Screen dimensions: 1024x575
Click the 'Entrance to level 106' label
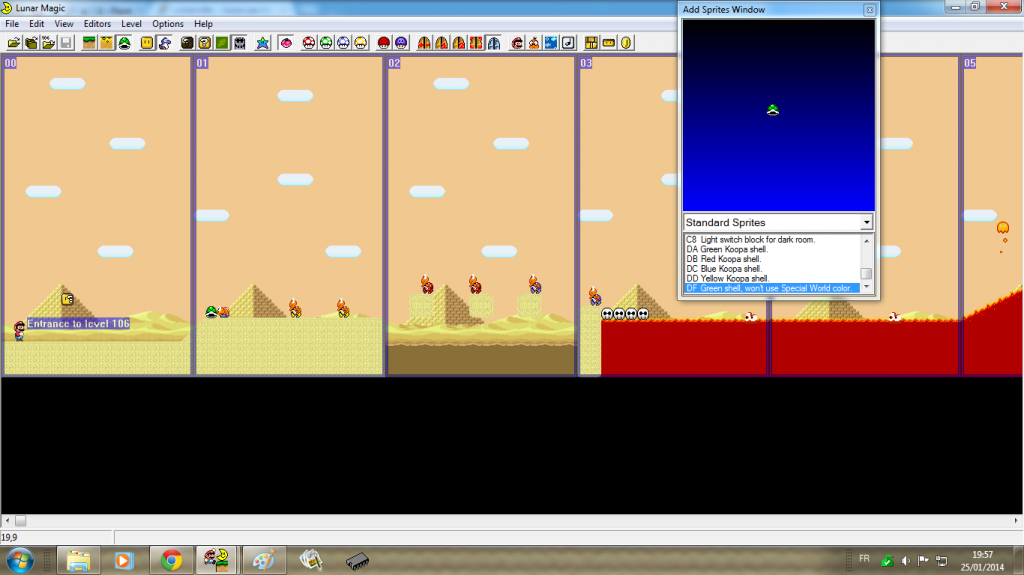[78, 323]
